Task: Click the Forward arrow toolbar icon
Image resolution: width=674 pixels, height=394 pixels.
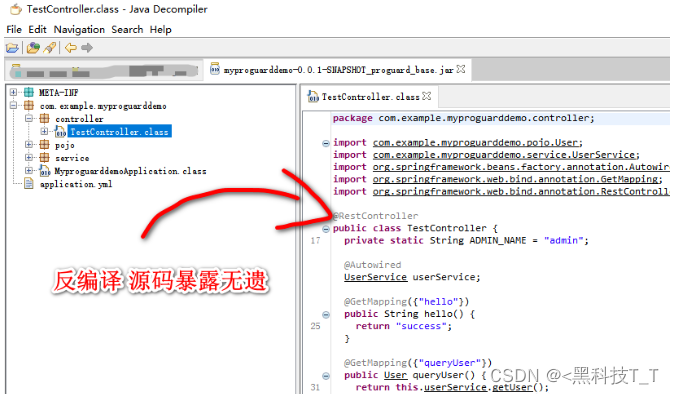Action: 87,48
